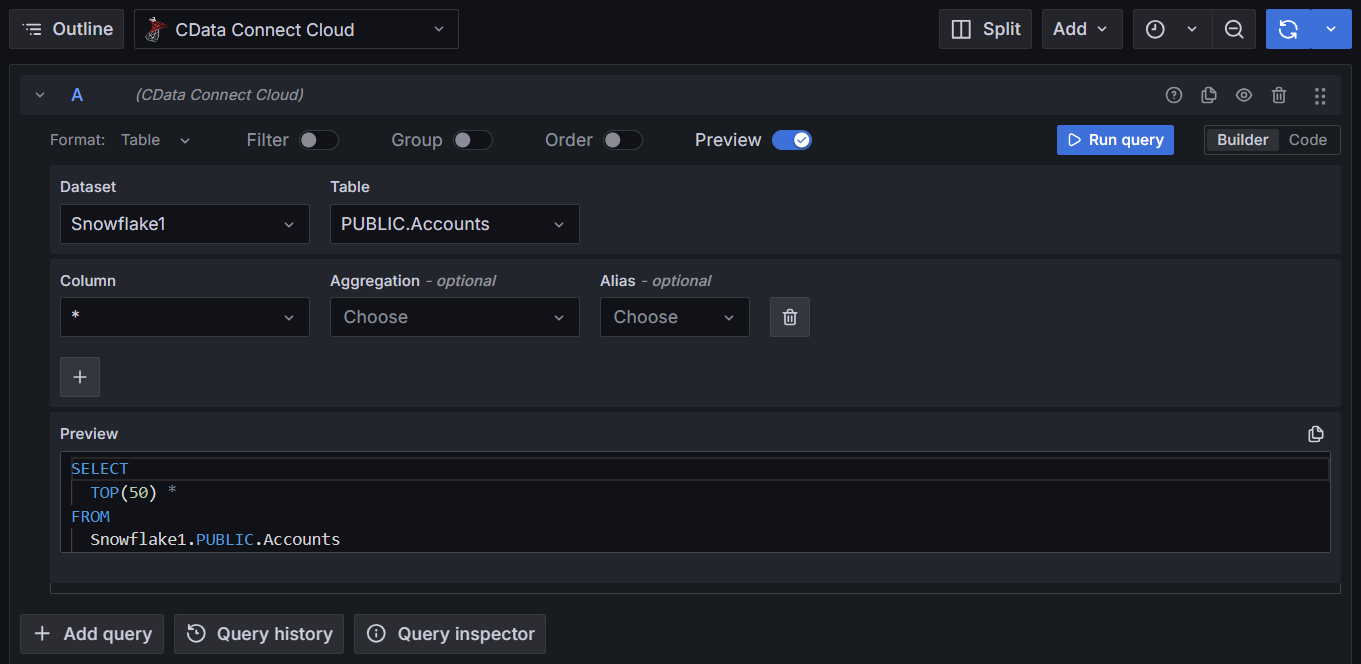Duplicate query A
This screenshot has width=1361, height=664.
(x=1208, y=95)
